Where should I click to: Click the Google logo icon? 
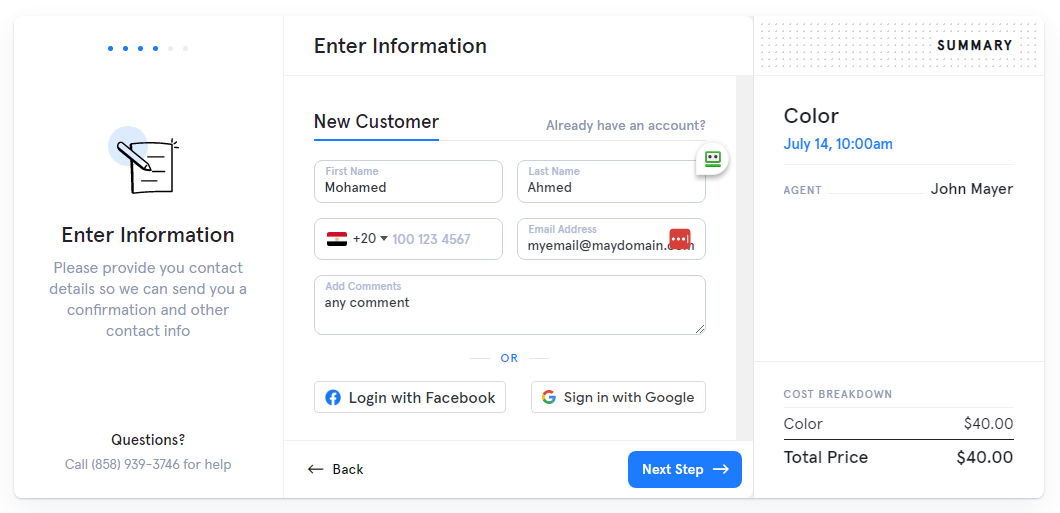549,397
